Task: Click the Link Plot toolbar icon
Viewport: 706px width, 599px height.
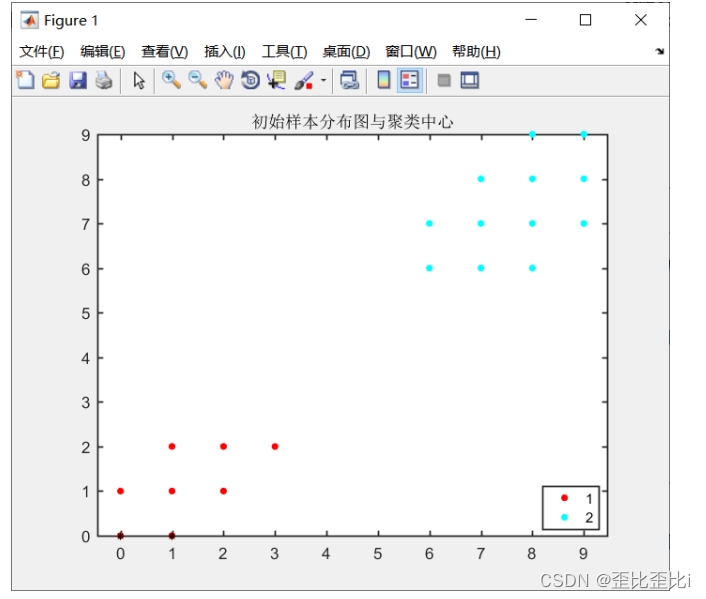Action: click(349, 80)
